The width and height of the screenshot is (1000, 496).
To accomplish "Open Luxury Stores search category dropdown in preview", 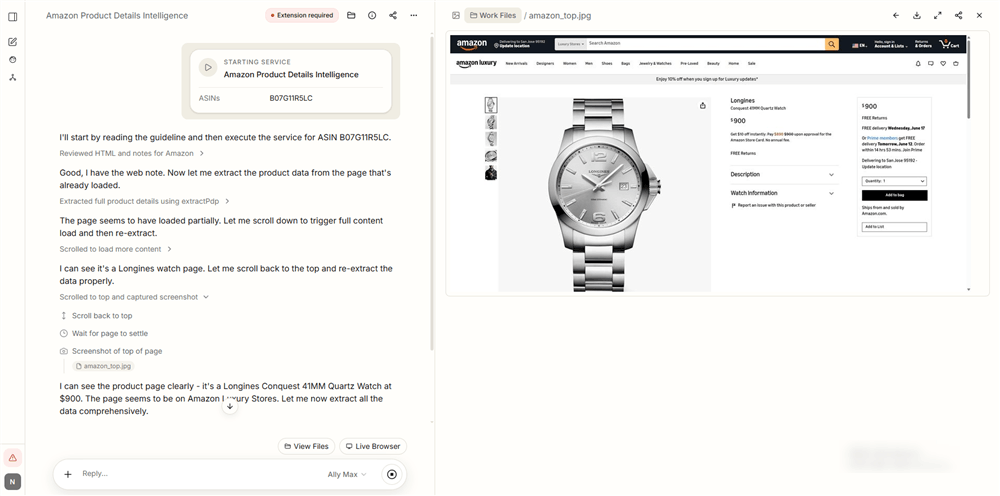I will click(571, 44).
